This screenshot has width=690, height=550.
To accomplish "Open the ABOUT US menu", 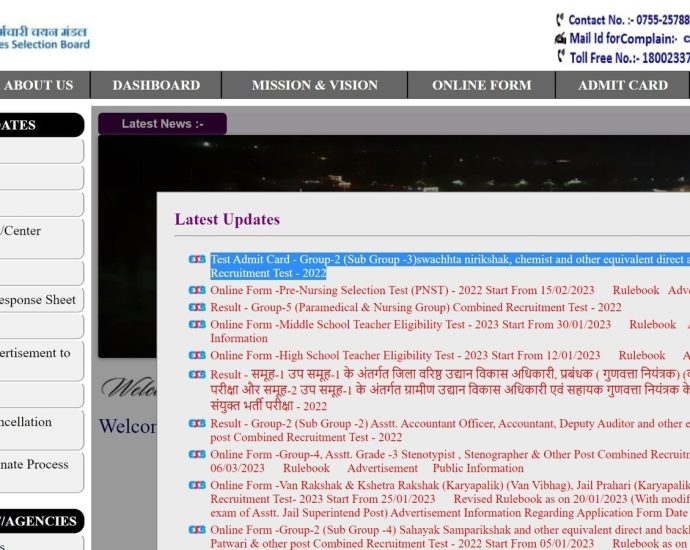I will pyautogui.click(x=39, y=85).
